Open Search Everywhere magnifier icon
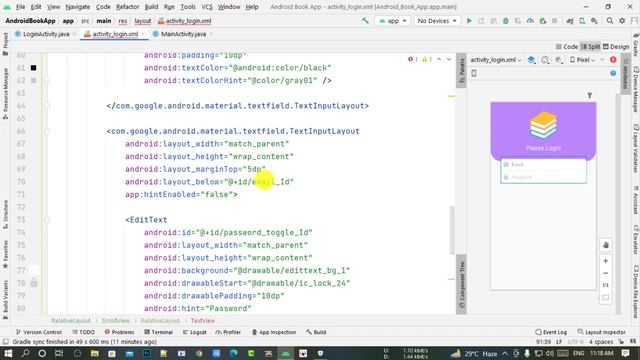The width and height of the screenshot is (640, 360). 610,21
